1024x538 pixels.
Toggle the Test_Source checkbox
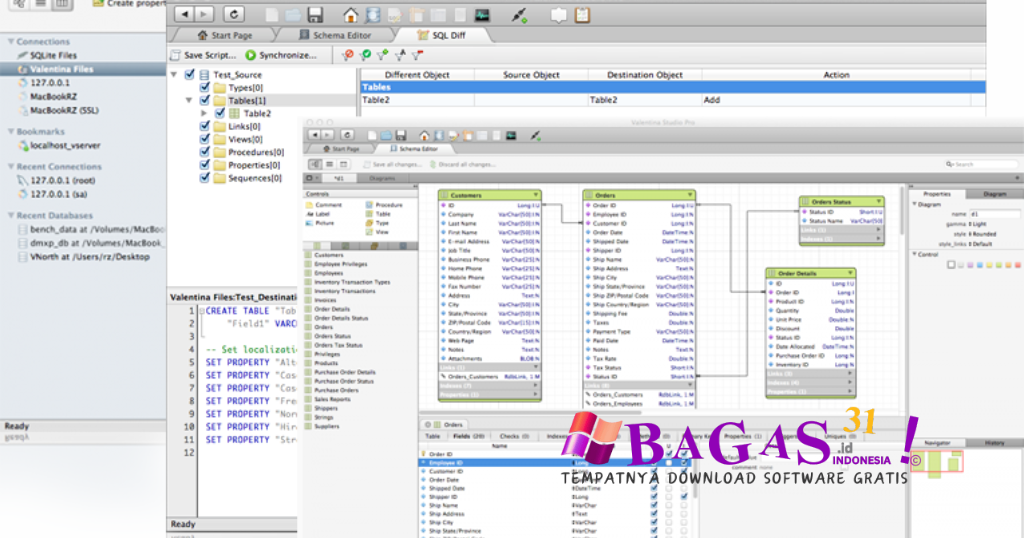pos(190,74)
